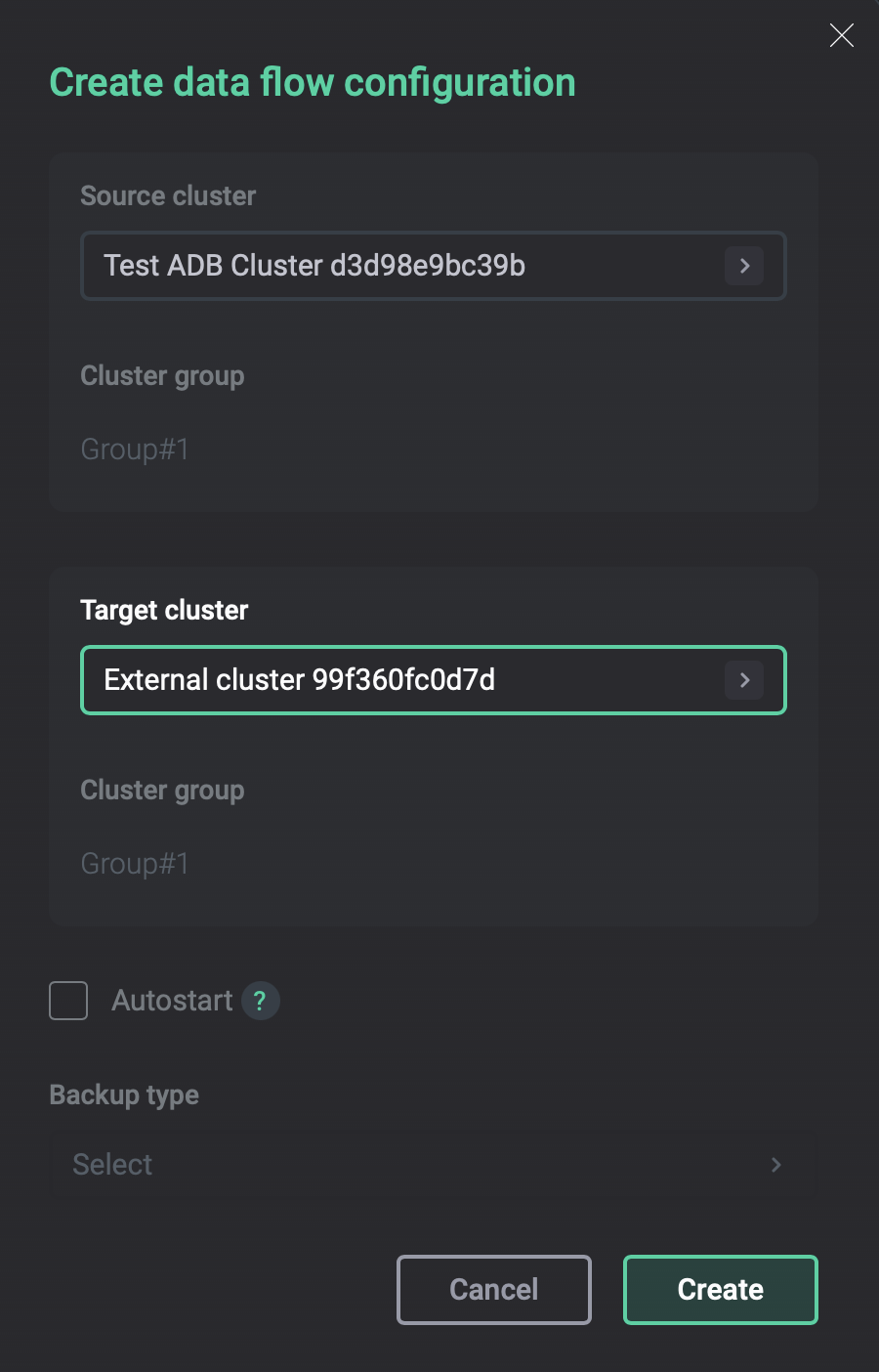Viewport: 879px width, 1372px height.
Task: Click the Target cluster heading label
Action: point(164,611)
